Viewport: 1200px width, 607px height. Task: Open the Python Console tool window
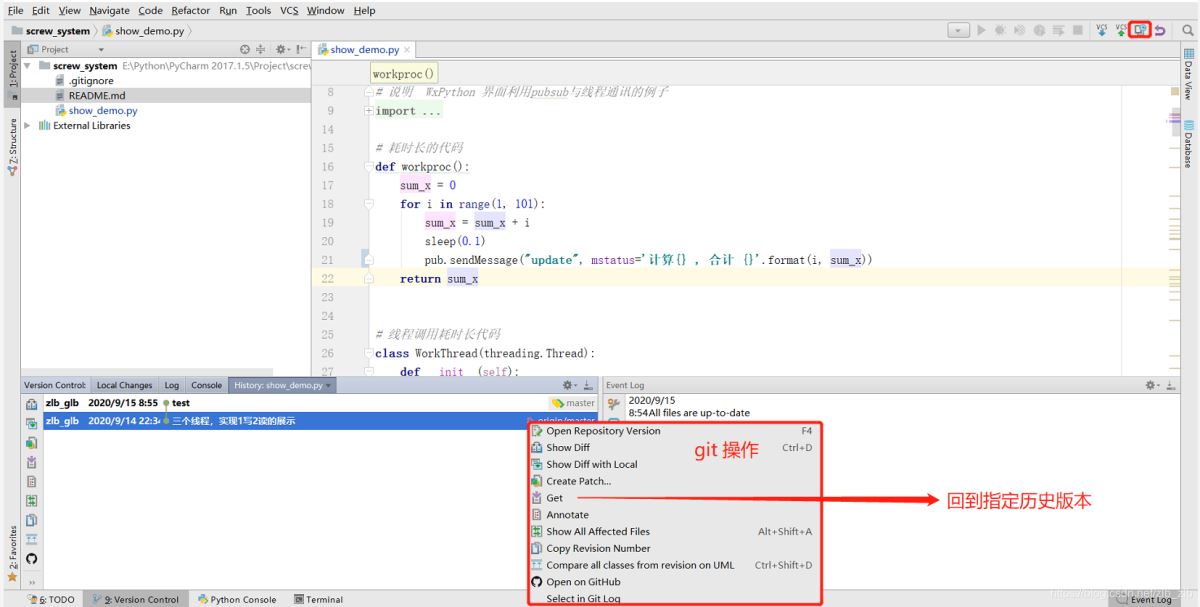point(237,600)
